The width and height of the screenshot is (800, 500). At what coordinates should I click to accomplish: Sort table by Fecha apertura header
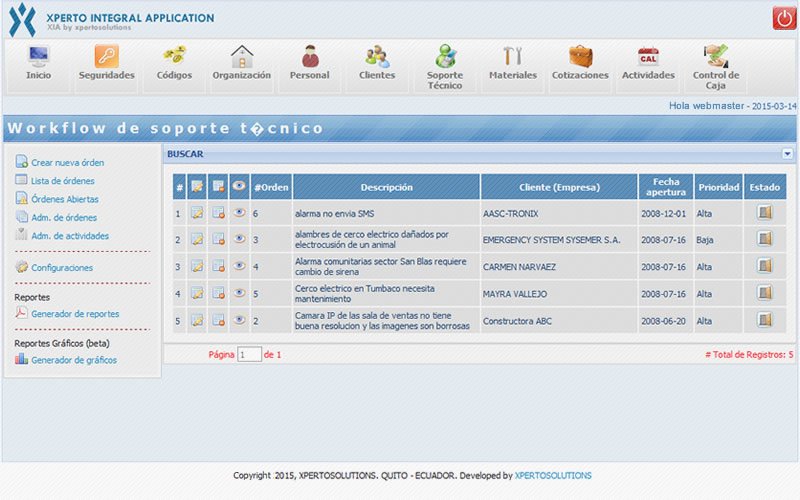coord(666,187)
